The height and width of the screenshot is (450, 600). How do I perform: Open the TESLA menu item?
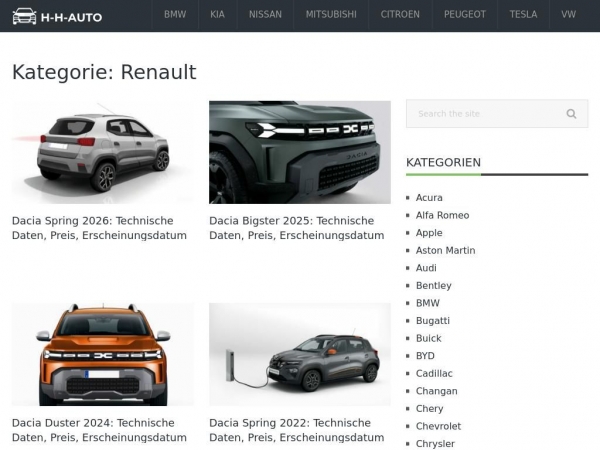[523, 15]
